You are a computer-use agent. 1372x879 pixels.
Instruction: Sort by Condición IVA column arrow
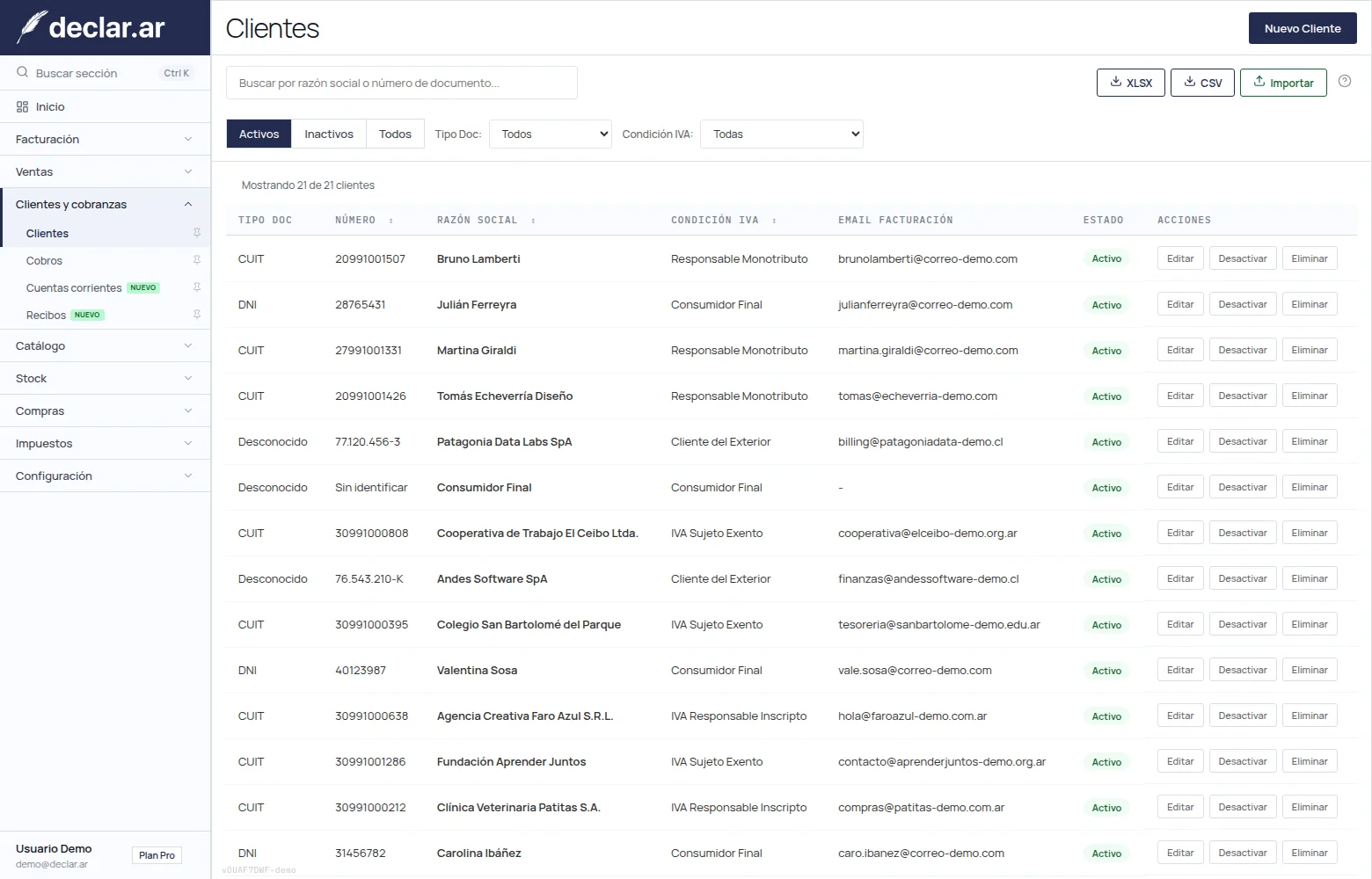click(774, 221)
